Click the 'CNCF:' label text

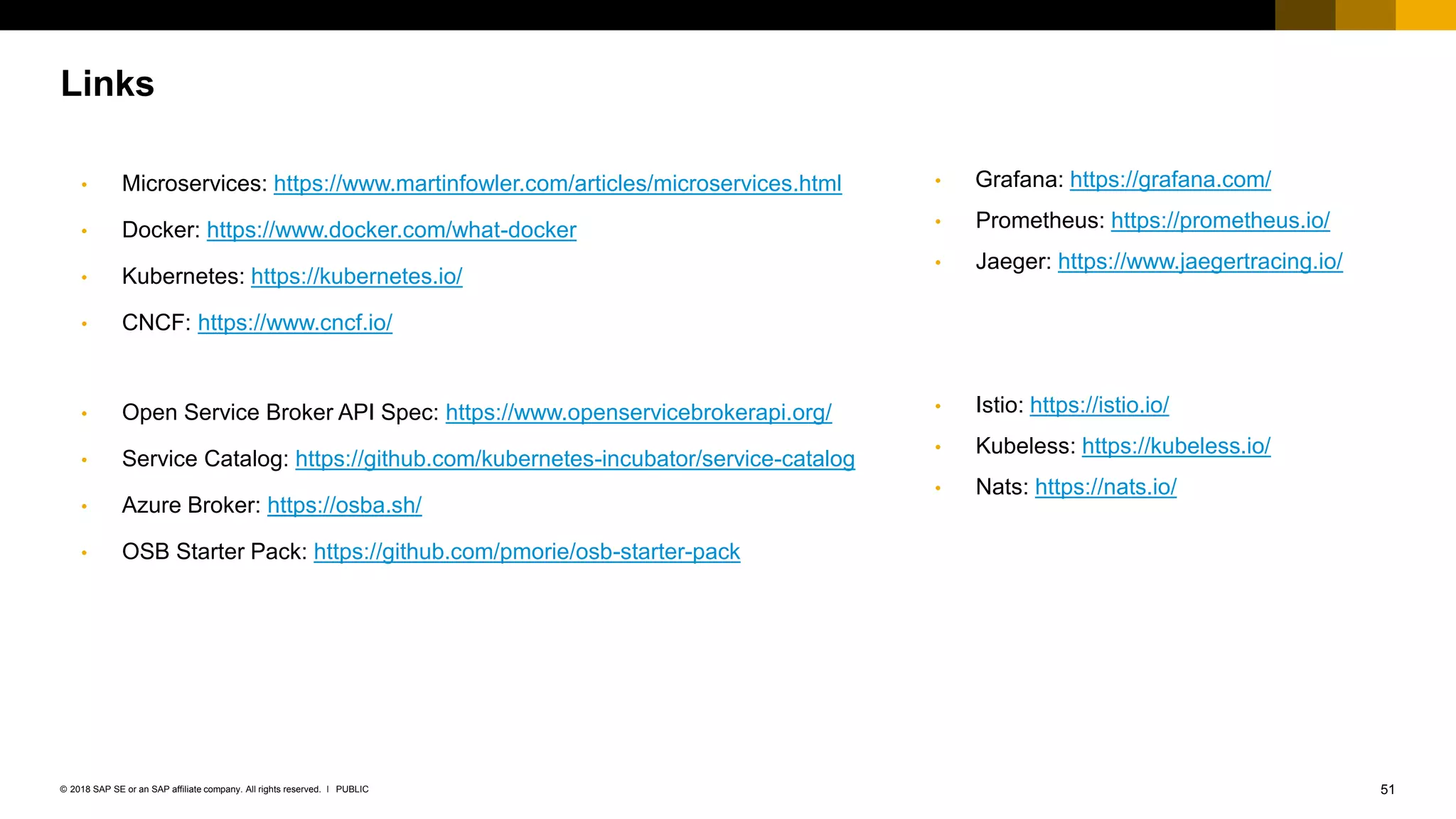156,322
